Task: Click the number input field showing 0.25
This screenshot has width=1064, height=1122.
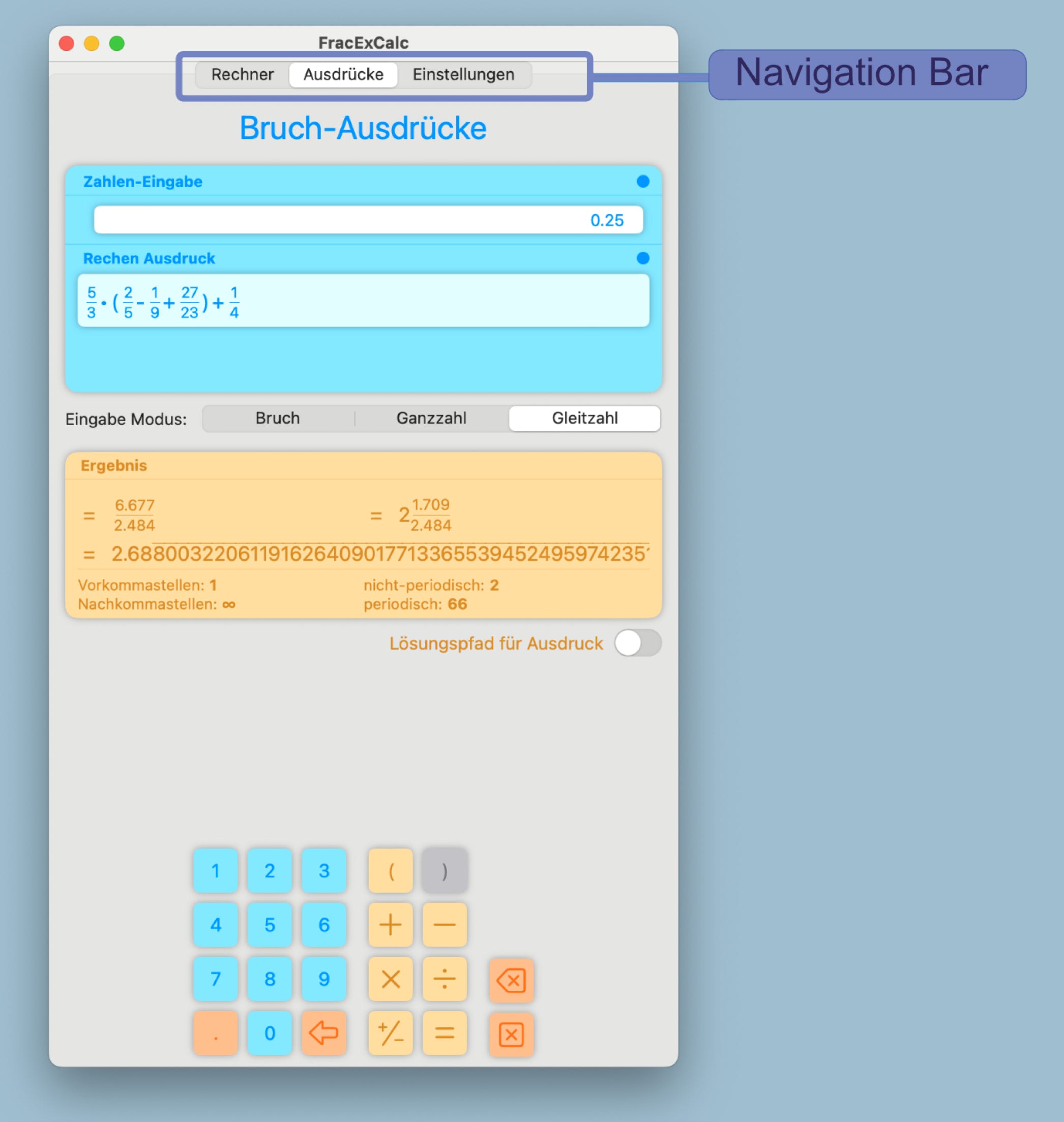Action: (368, 220)
